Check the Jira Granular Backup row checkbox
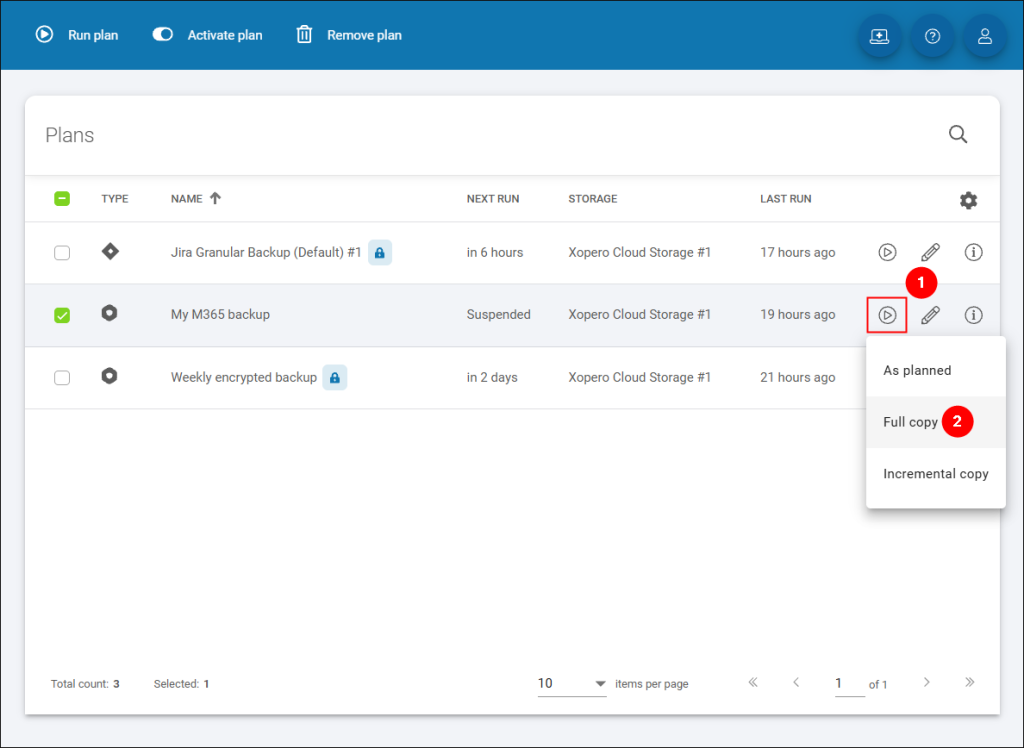 (62, 253)
